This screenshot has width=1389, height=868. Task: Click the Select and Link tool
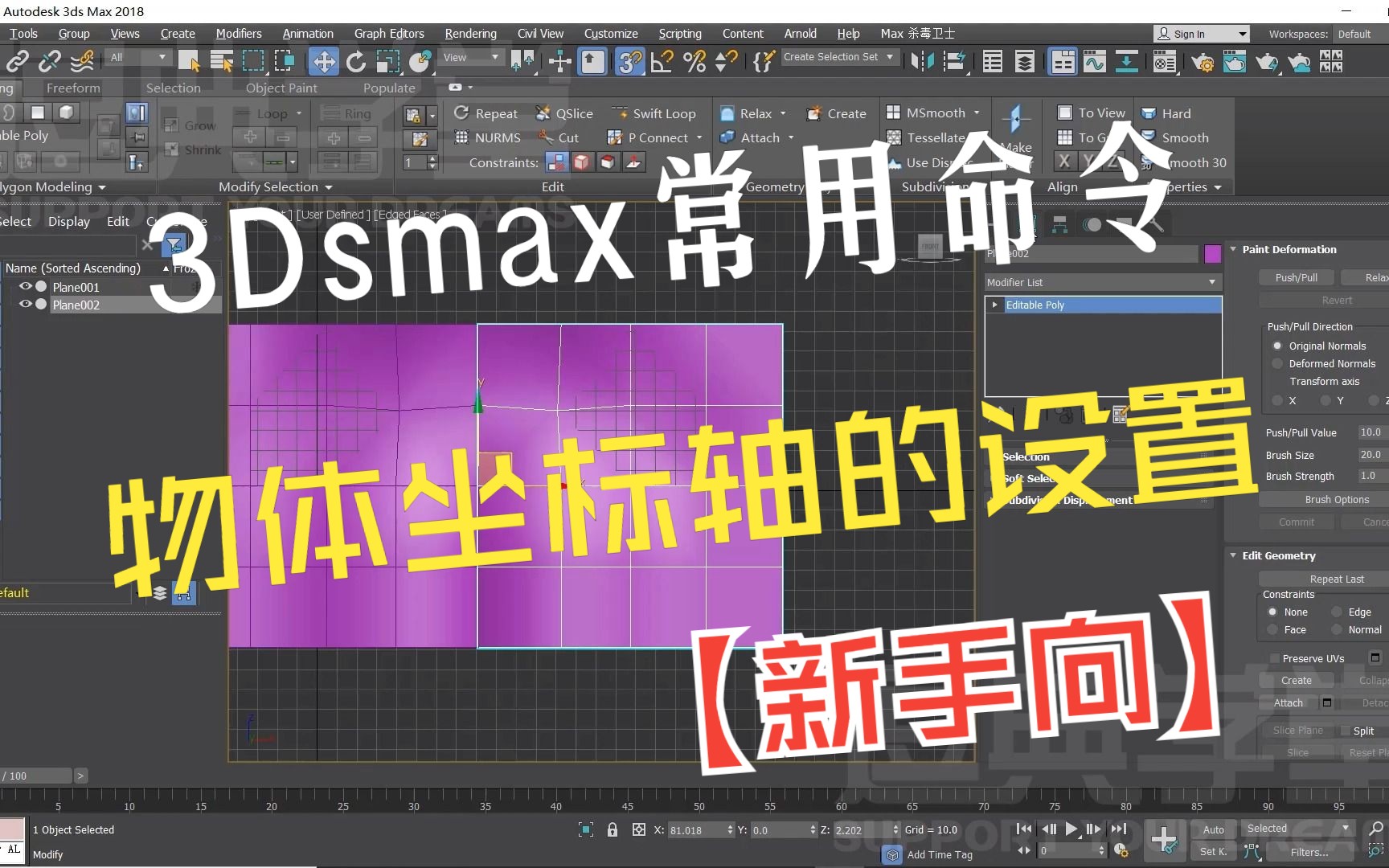(17, 61)
